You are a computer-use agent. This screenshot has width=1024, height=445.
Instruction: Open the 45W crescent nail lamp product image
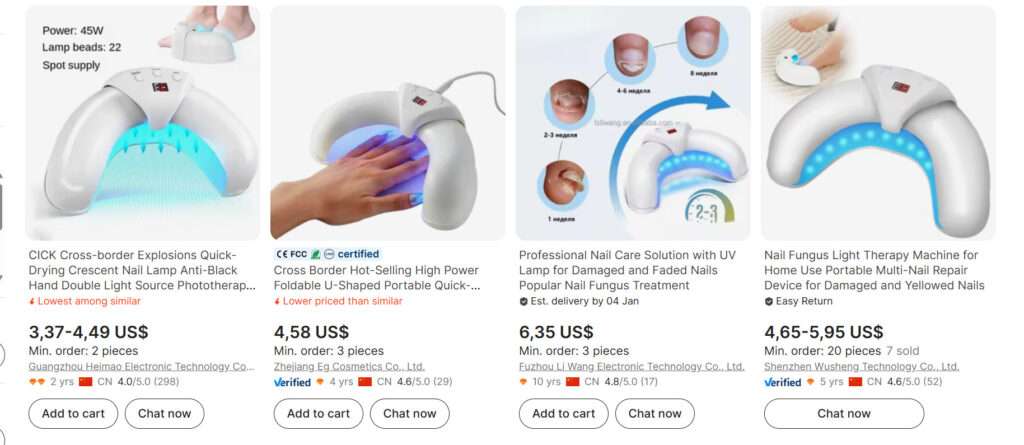coord(142,123)
